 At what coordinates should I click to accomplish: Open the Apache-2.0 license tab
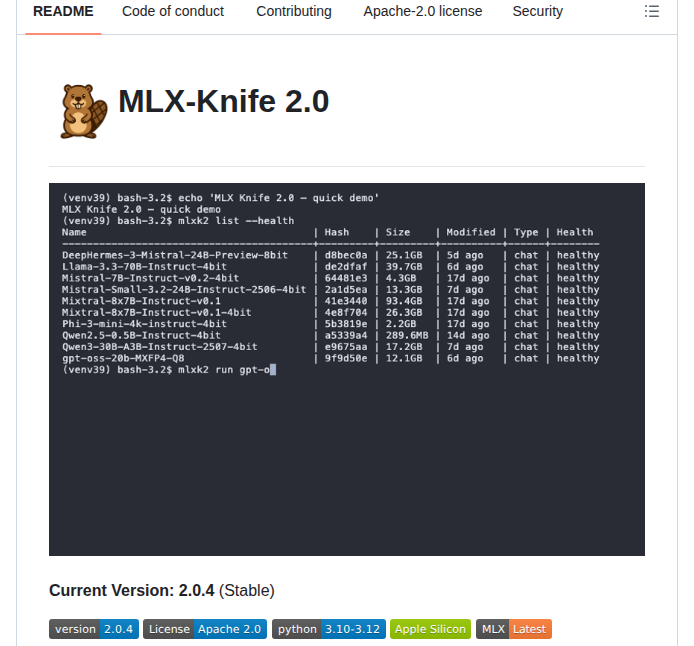pos(423,11)
